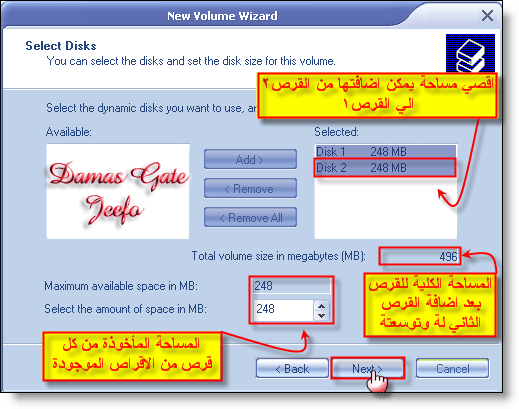Focus the amount of space MB field
This screenshot has width=519, height=409.
coord(283,309)
